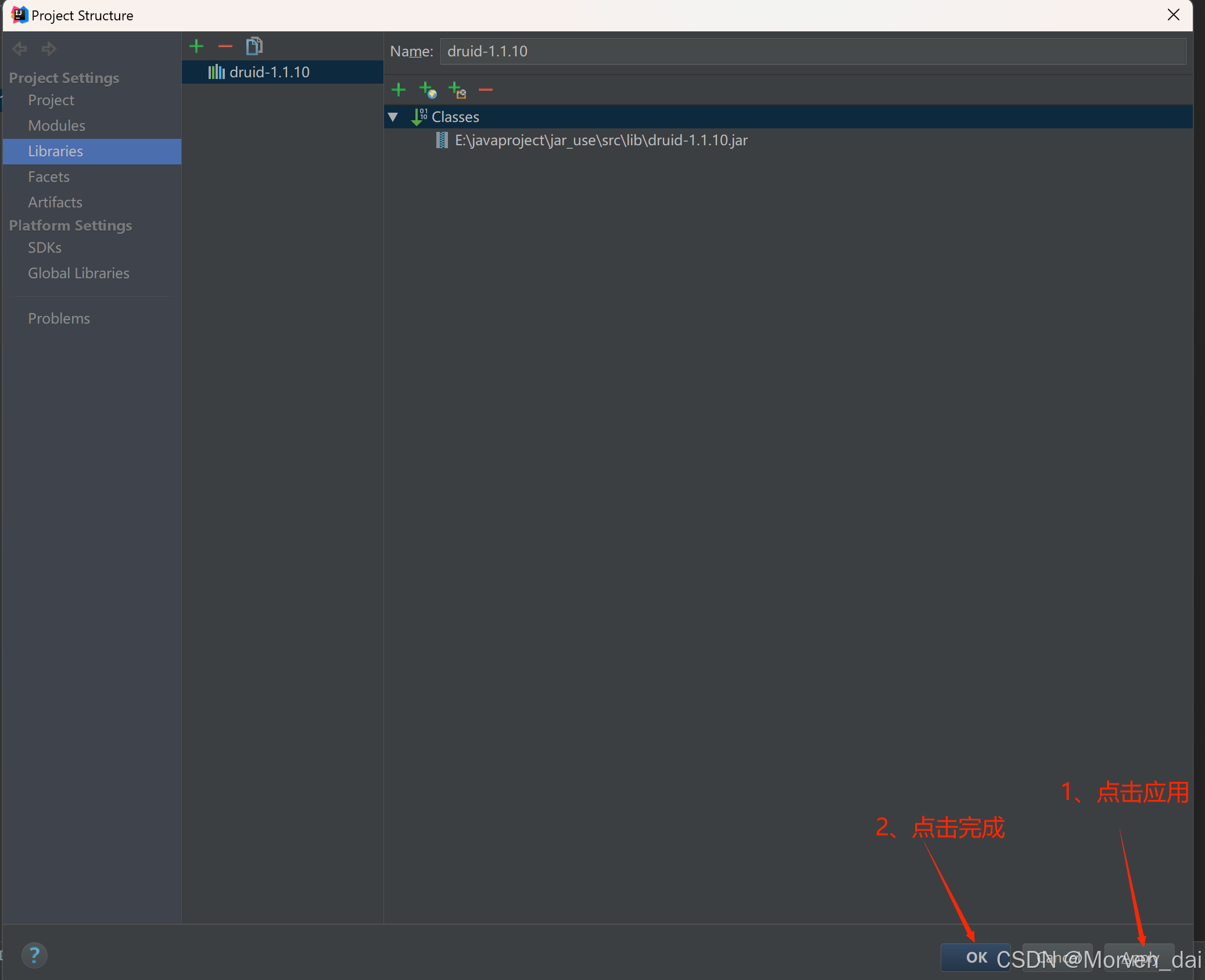Click the add excluded roots icon

tap(457, 90)
